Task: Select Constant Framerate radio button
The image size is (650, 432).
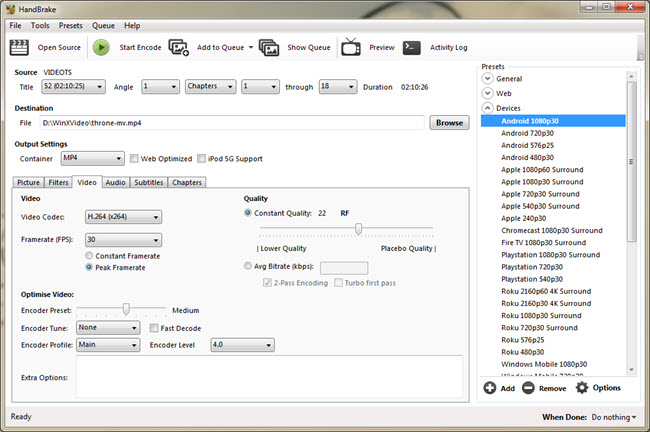Action: point(89,255)
